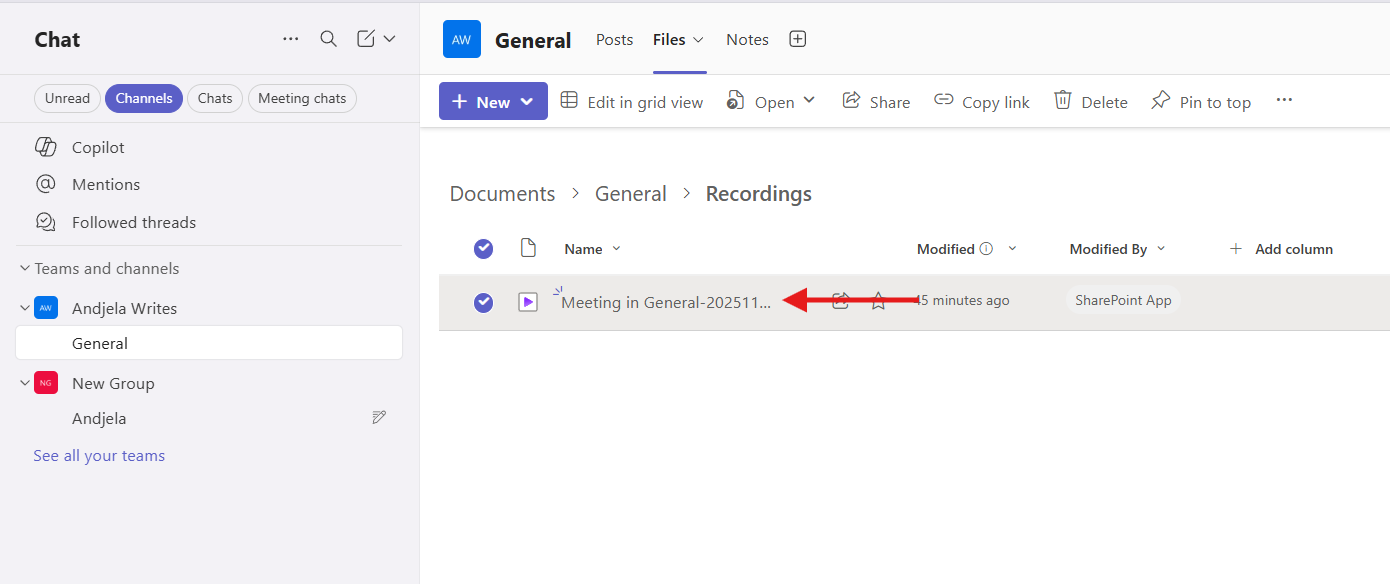Switch to the Posts tab
Screen dimensions: 1390x584
(614, 40)
